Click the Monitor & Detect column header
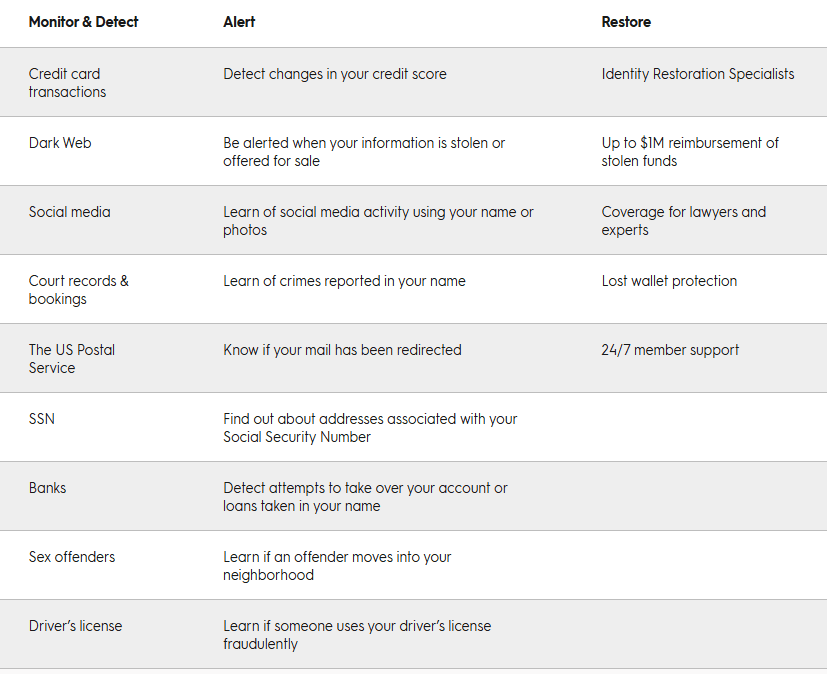This screenshot has width=827, height=674. click(83, 22)
